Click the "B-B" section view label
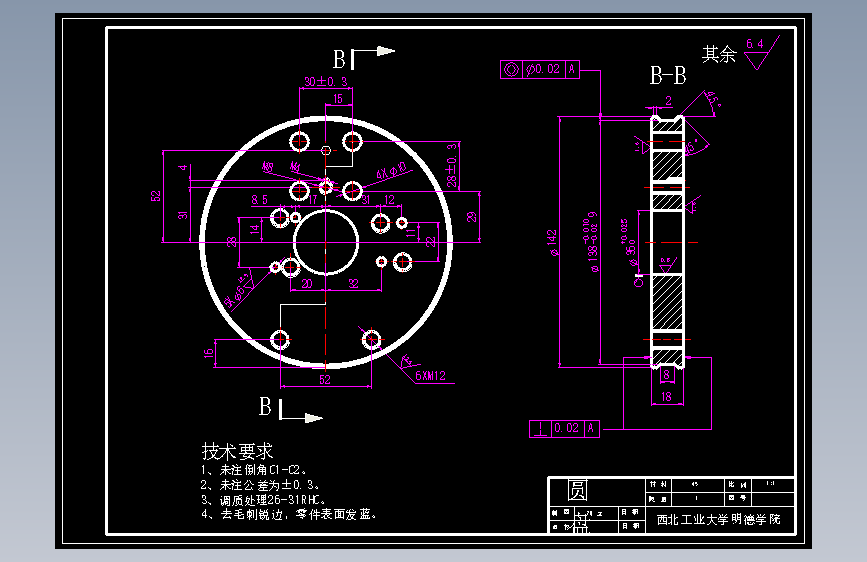867x562 pixels. point(667,76)
